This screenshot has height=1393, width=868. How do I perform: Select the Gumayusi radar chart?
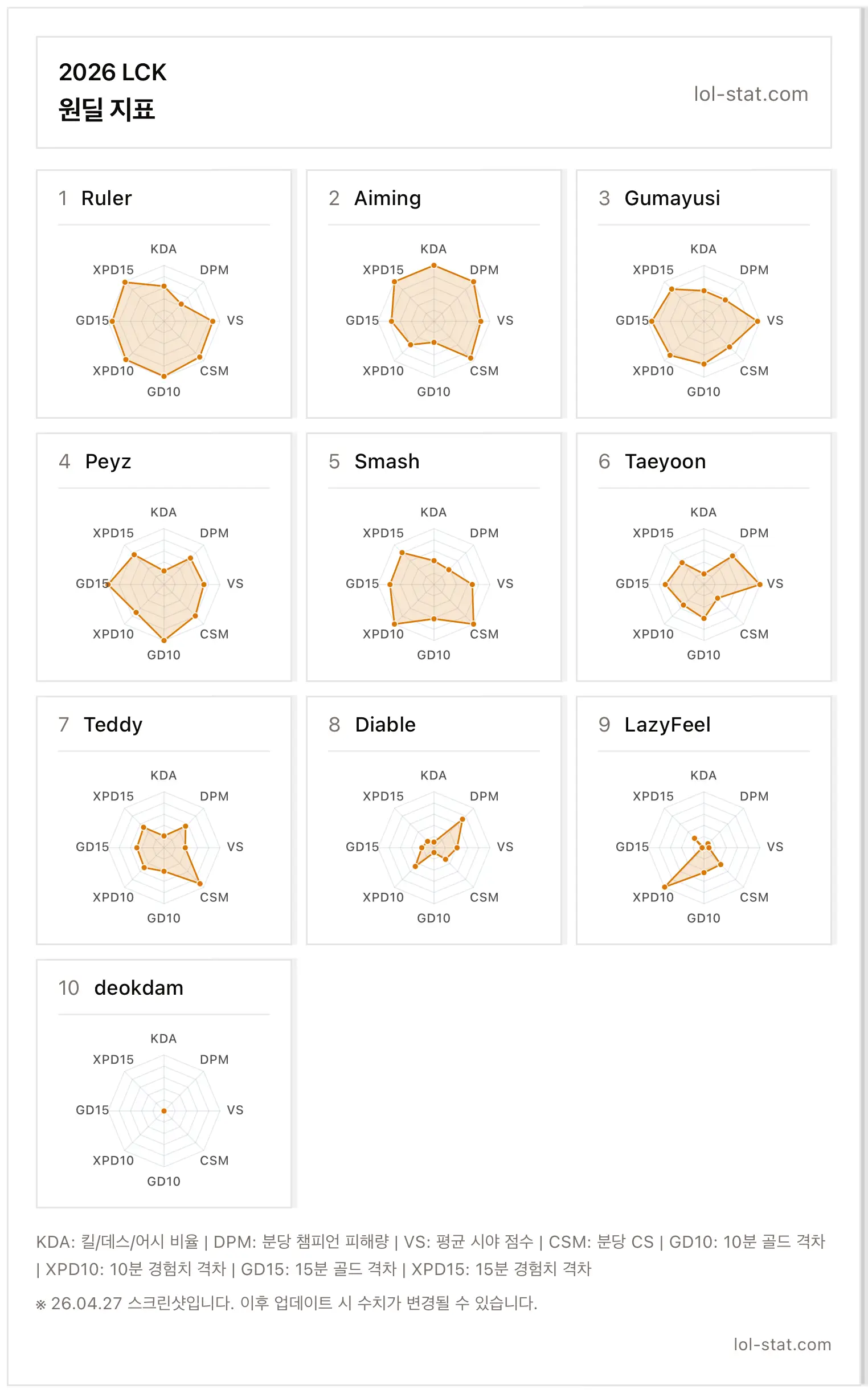click(704, 321)
